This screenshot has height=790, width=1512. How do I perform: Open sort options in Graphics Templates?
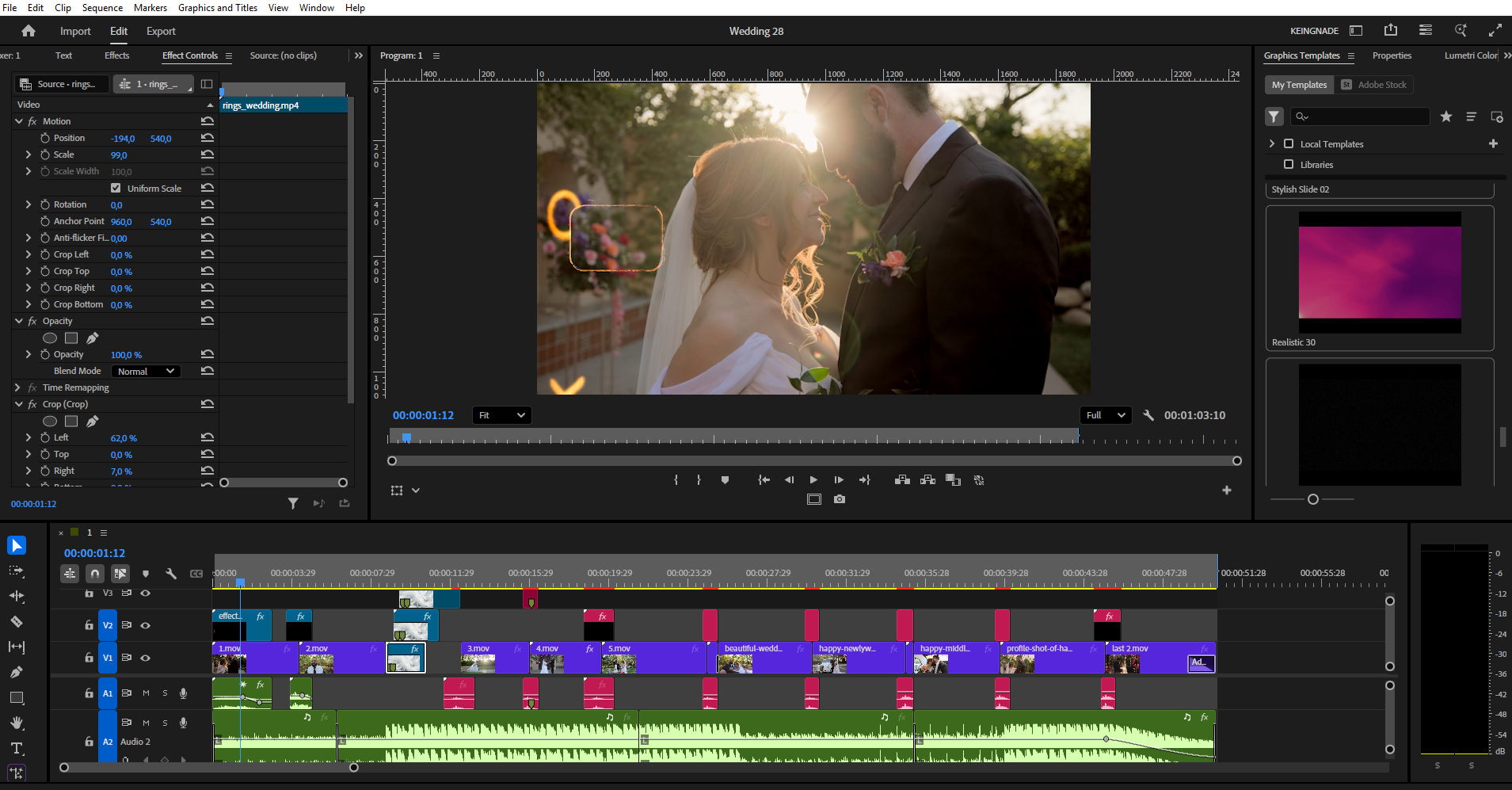click(x=1472, y=116)
